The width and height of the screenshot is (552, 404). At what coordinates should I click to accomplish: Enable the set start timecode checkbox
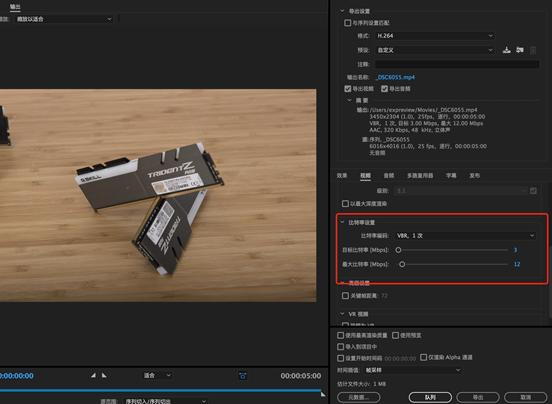(x=340, y=358)
